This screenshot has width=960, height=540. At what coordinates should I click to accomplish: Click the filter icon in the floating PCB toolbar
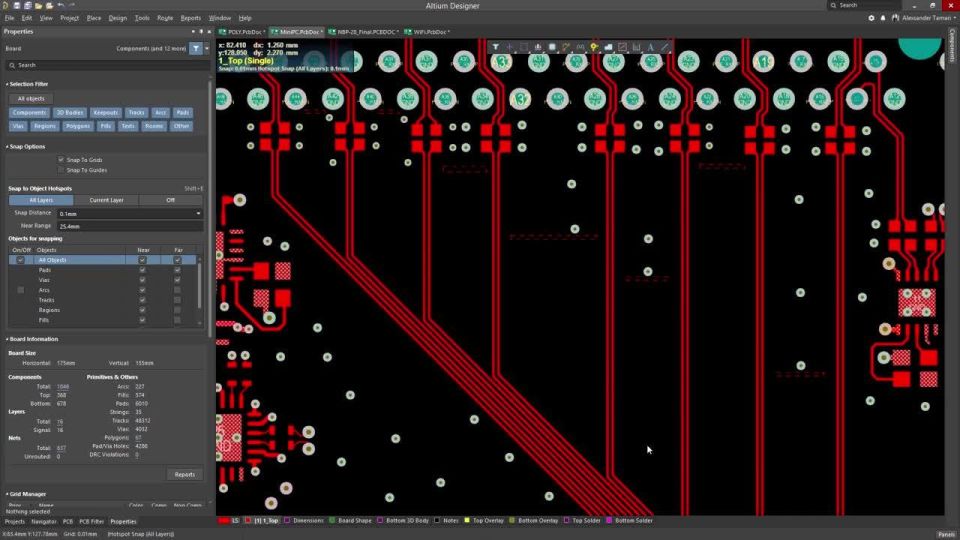click(495, 47)
